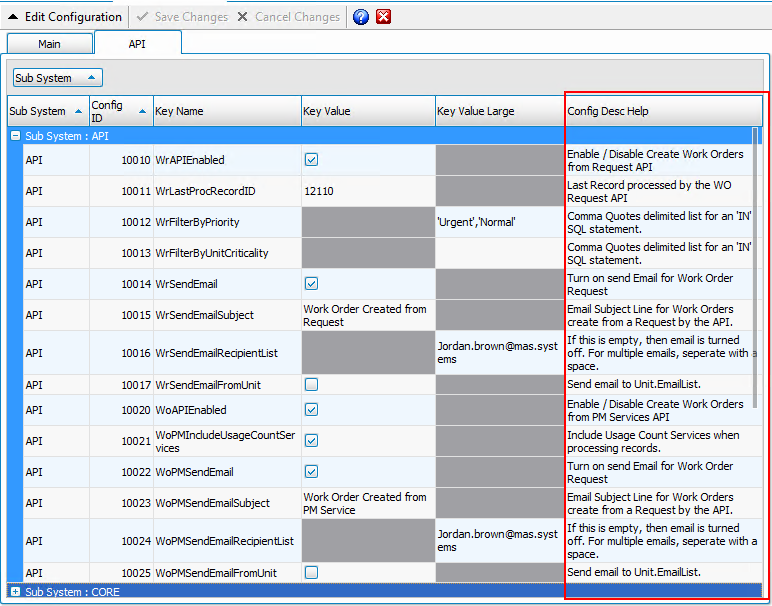The image size is (772, 606).
Task: Click 'Include Usage Count Services' description cell
Action: [x=664, y=441]
